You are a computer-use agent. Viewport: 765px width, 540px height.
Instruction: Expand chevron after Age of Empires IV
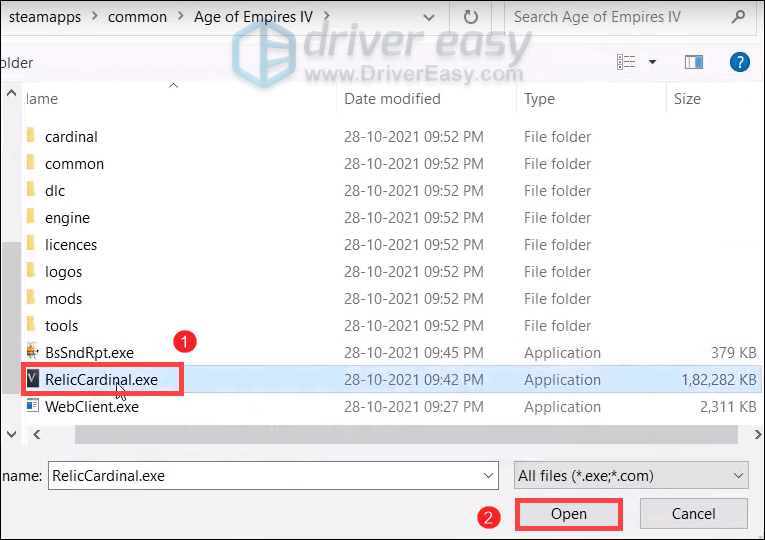coord(326,17)
